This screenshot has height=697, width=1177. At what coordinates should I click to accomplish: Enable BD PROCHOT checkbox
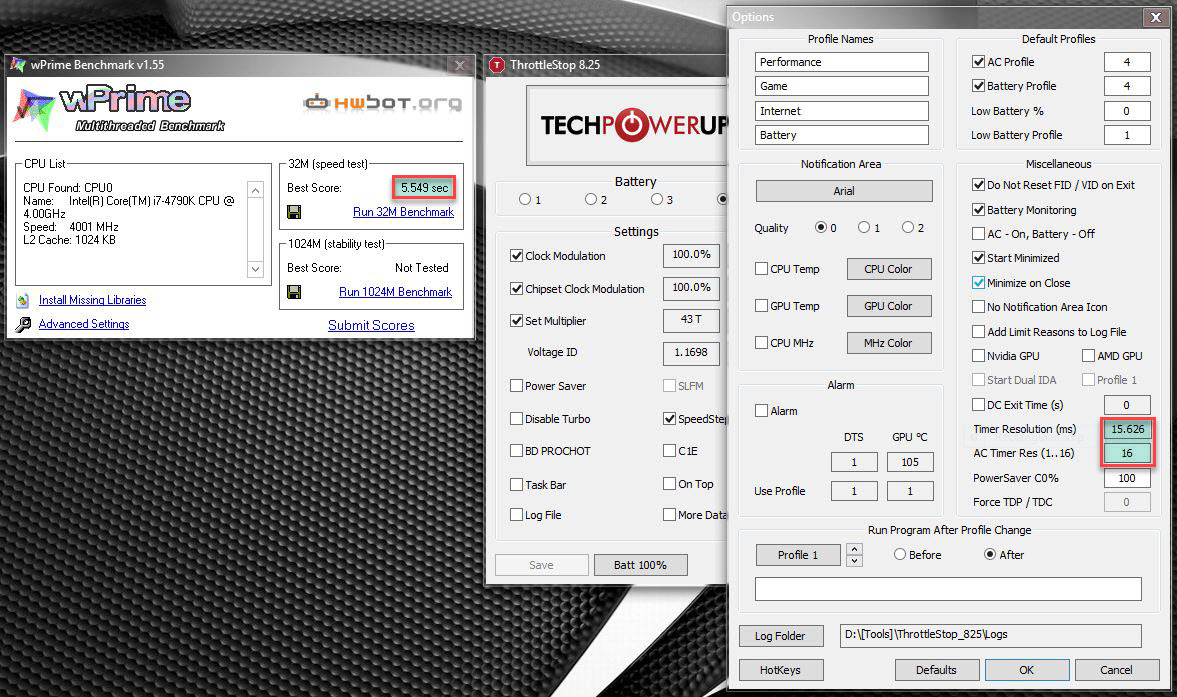point(516,451)
